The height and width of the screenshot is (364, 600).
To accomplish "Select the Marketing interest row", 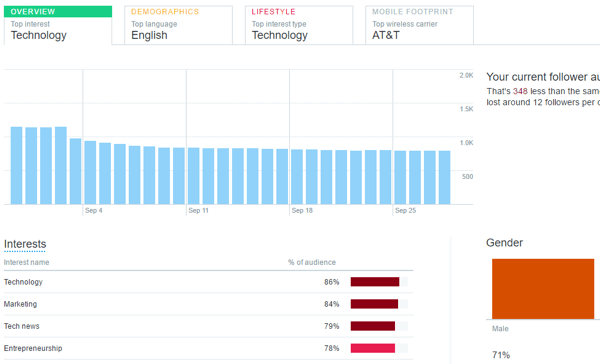I will click(x=209, y=304).
